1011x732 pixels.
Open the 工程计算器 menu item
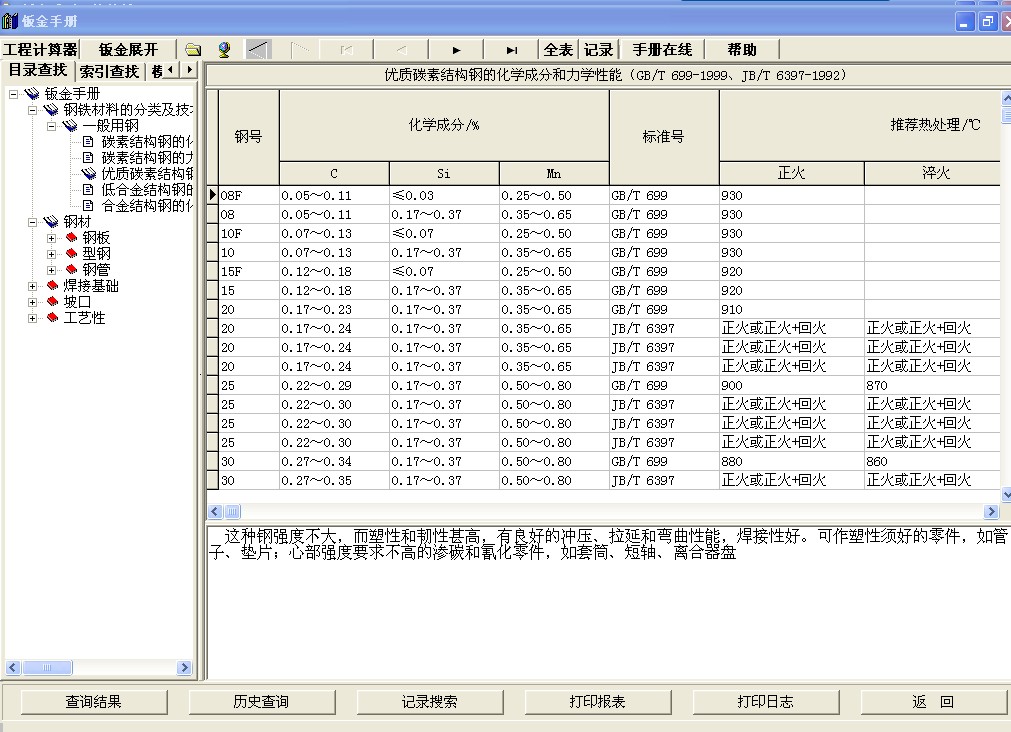click(40, 50)
